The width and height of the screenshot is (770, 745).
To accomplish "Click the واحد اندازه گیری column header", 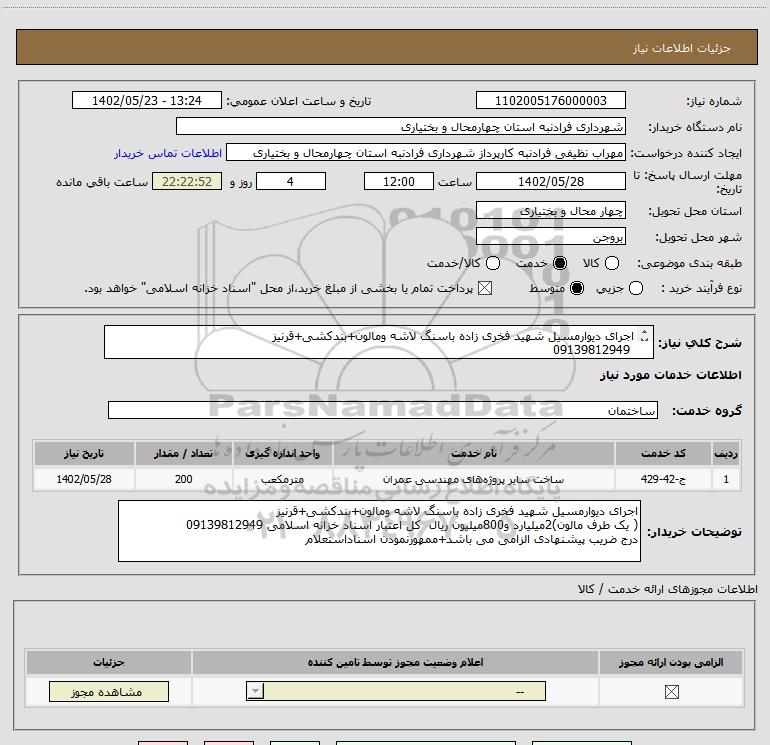I will [x=282, y=453].
